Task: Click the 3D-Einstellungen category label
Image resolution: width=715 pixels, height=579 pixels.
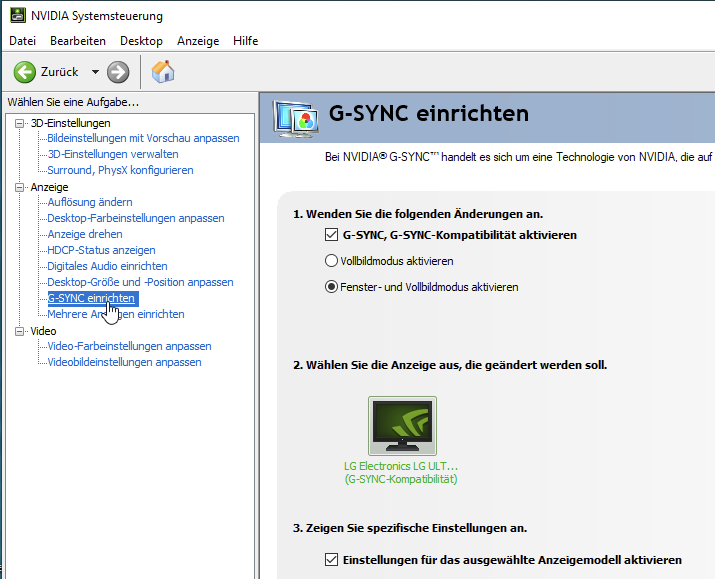Action: 71,123
